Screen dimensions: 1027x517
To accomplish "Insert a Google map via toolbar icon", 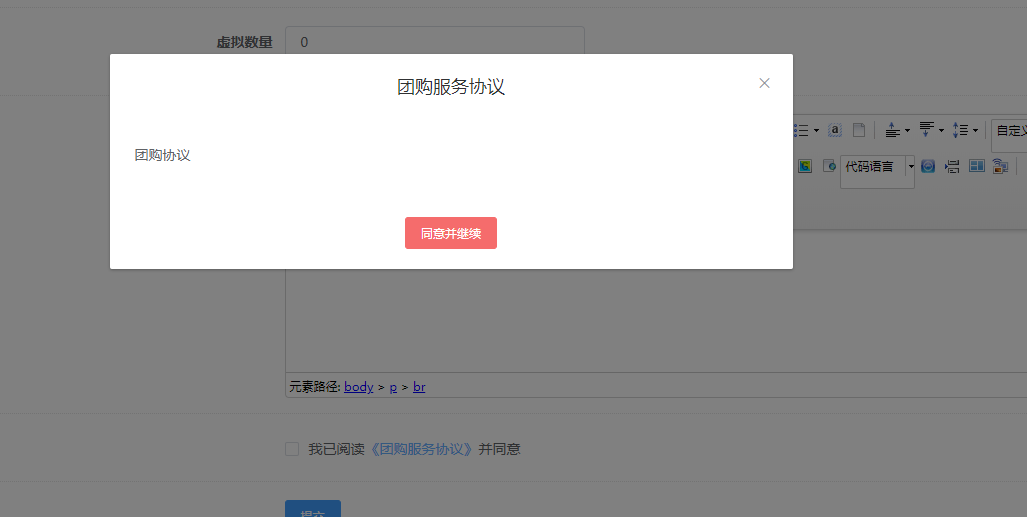I will 805,166.
